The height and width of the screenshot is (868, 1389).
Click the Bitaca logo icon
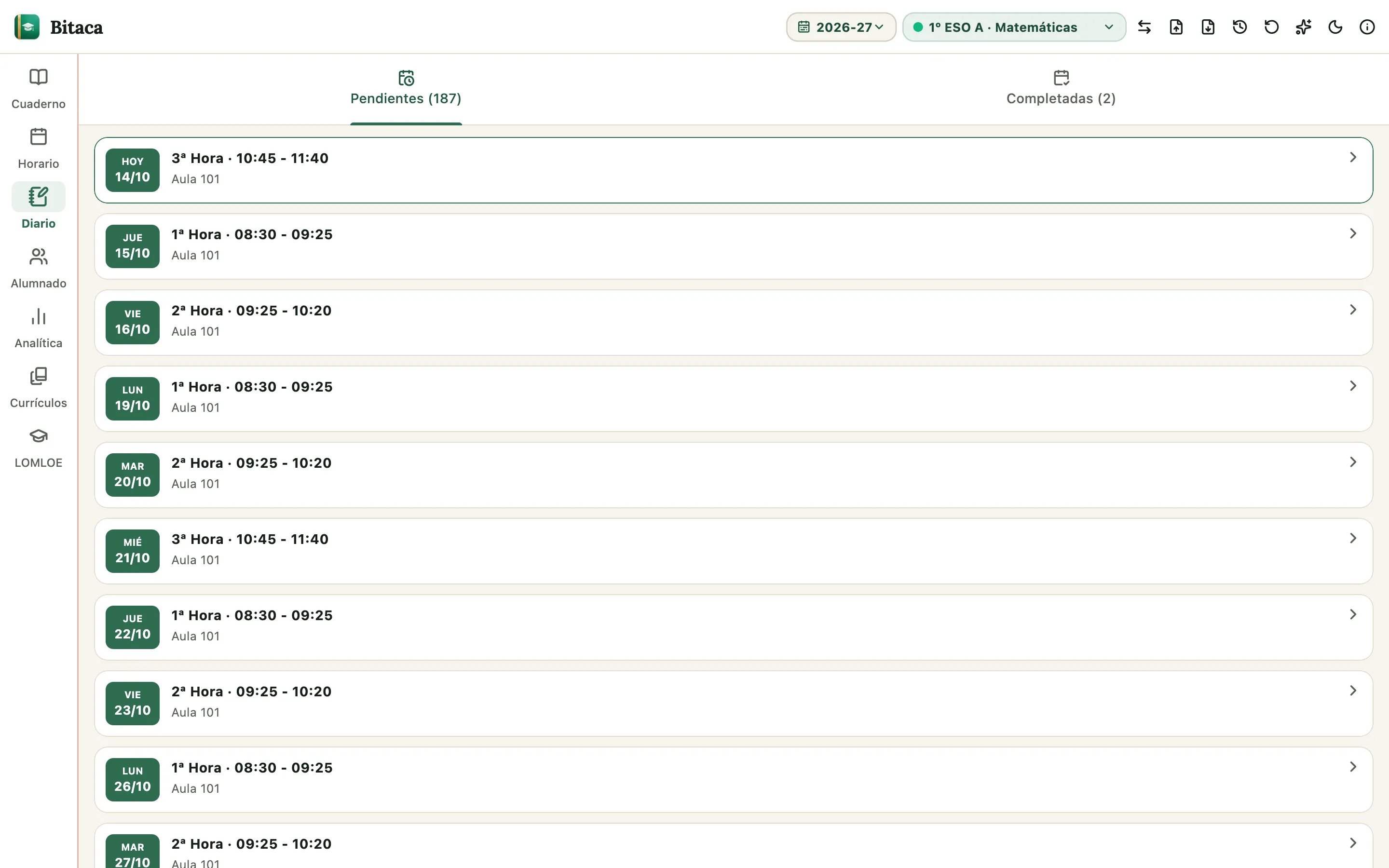coord(27,27)
